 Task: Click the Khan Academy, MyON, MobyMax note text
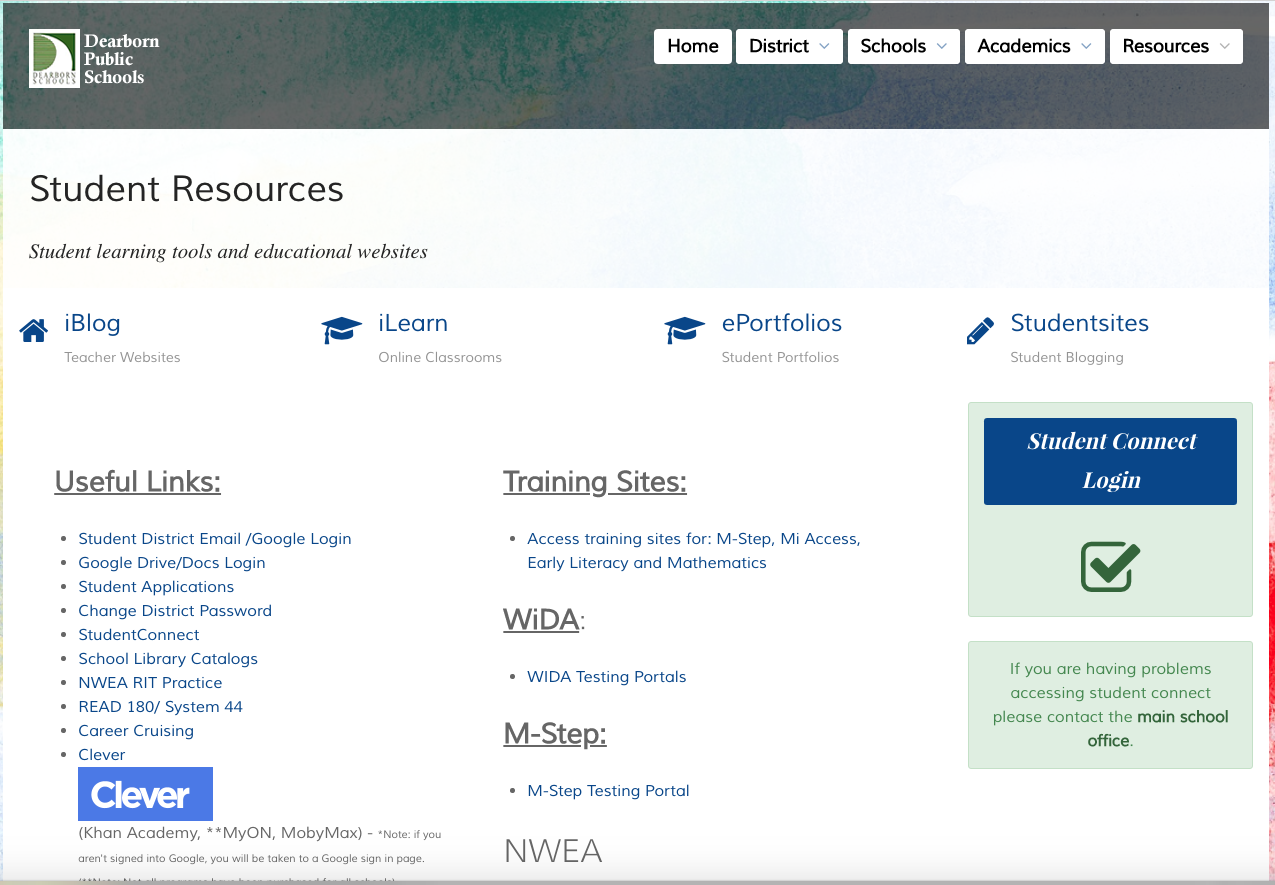pyautogui.click(x=260, y=845)
